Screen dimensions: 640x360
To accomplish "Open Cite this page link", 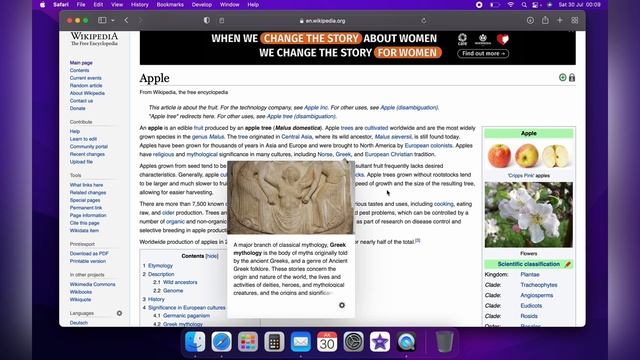I will 84,223.
